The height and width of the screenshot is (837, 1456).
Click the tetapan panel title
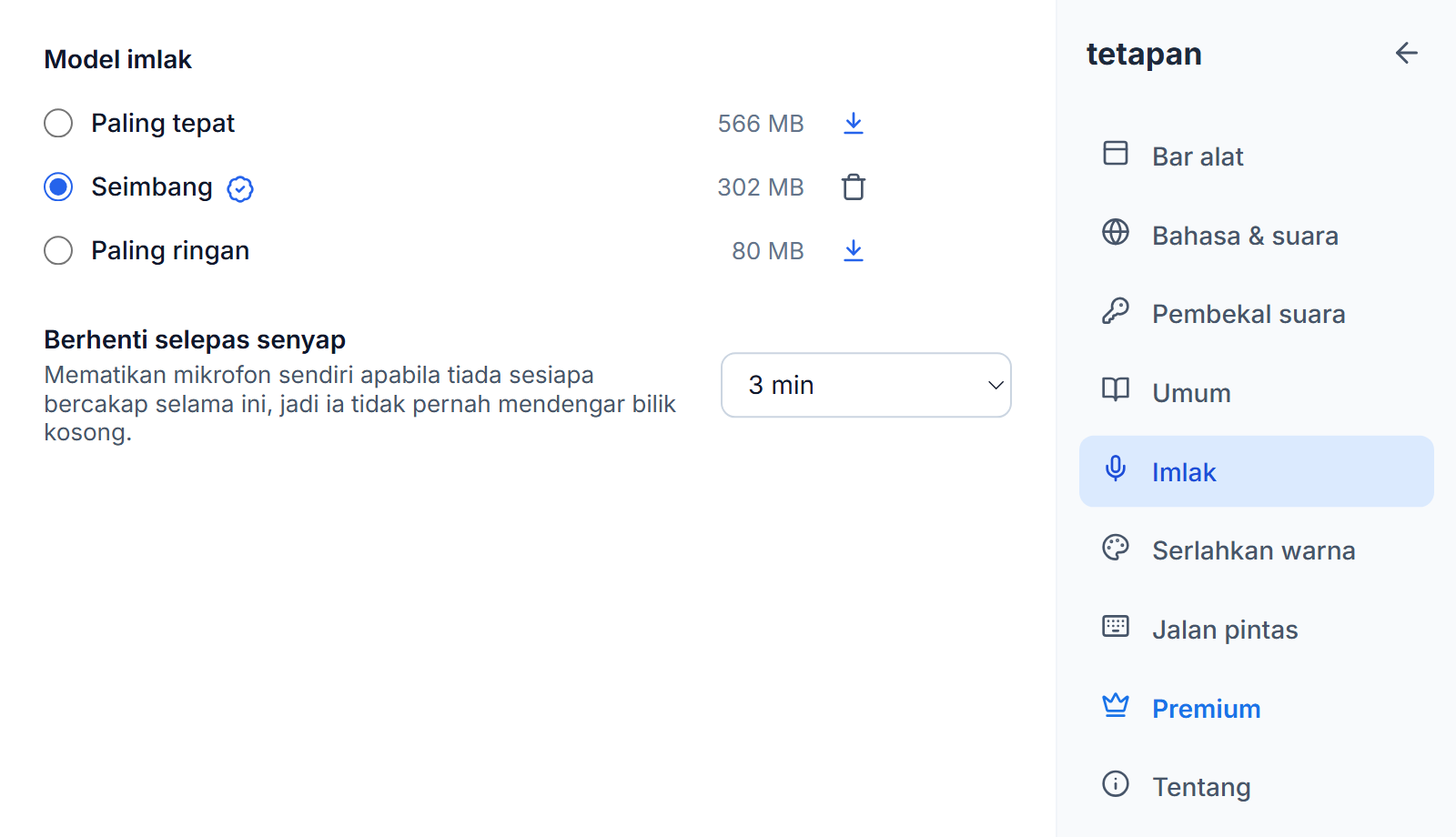click(x=1144, y=55)
